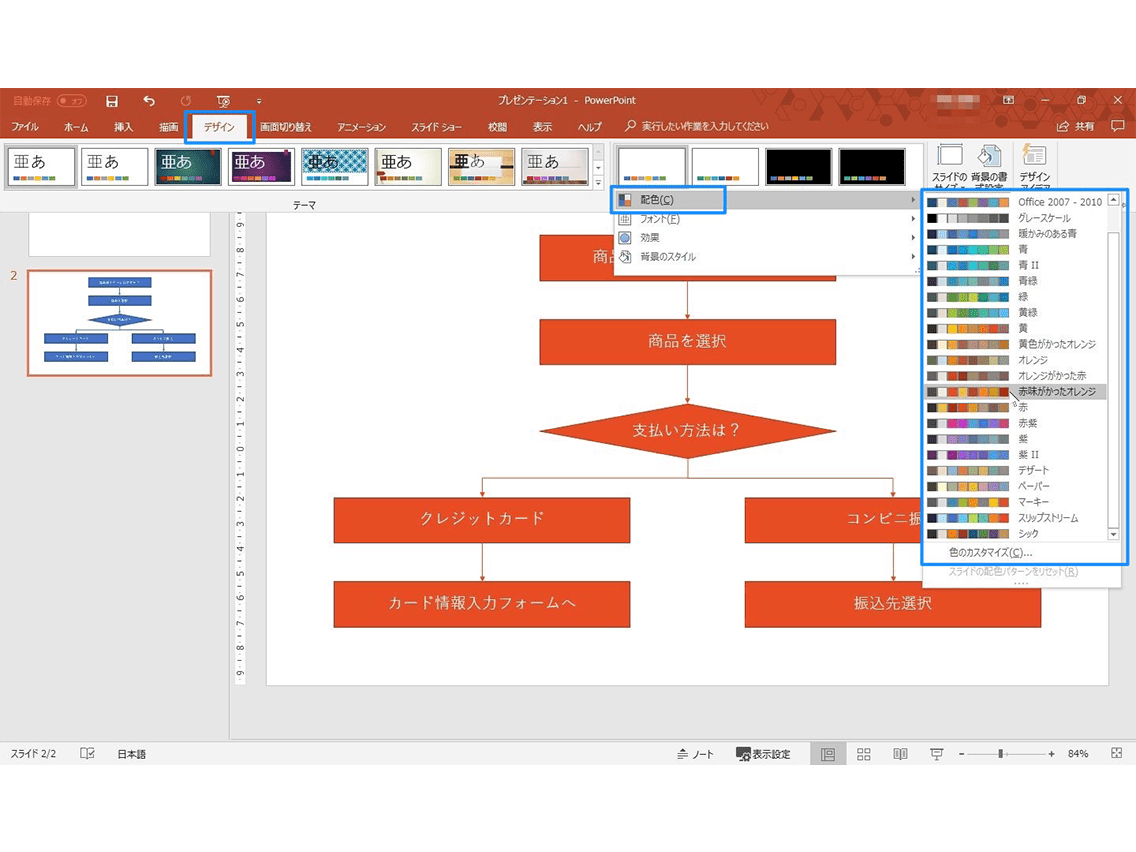Choose the Grayscale (グレースケール) color scheme
Image resolution: width=1136 pixels, height=852 pixels.
point(1043,218)
